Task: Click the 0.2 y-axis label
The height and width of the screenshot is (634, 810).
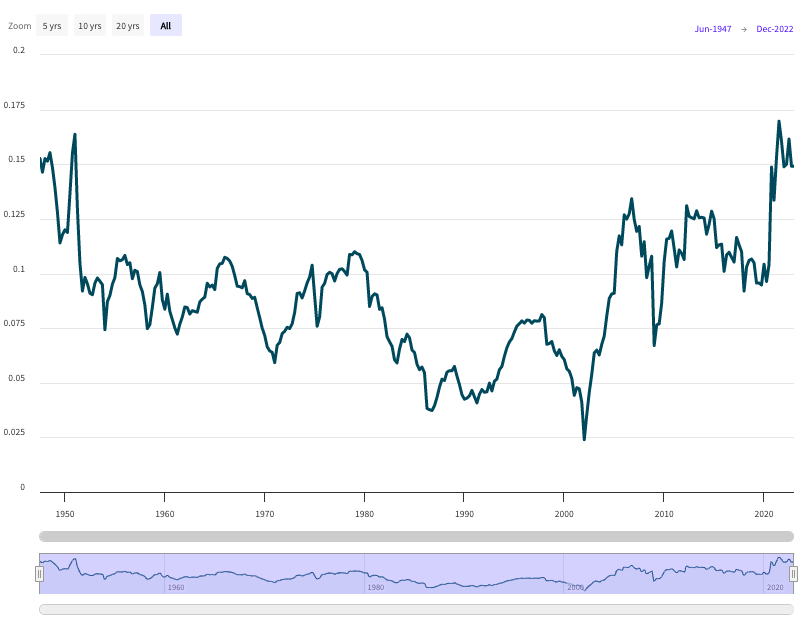Action: [x=19, y=50]
